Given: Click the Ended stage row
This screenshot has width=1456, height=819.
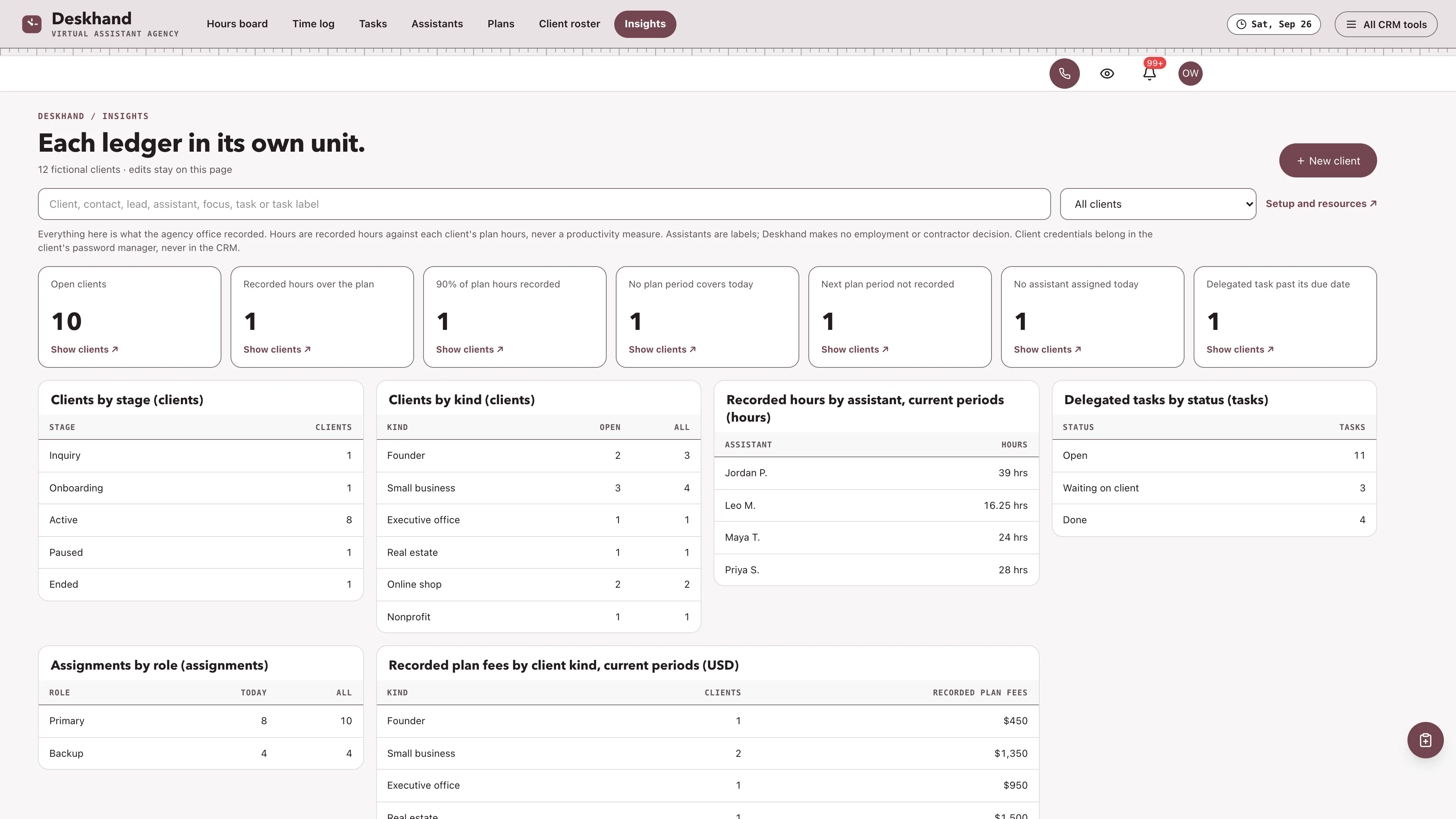Looking at the screenshot, I should pyautogui.click(x=200, y=584).
